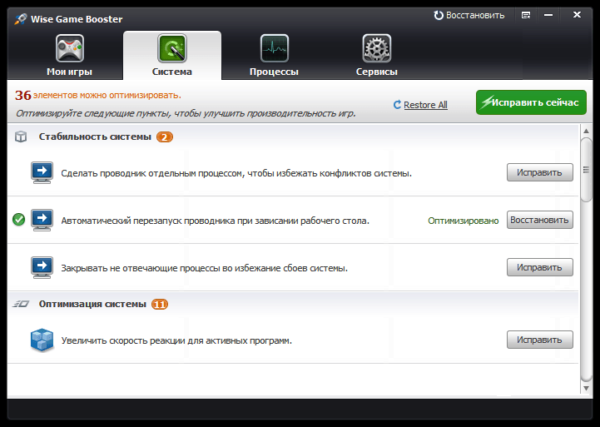Click Исправить for Закрывать не отвечающие процессы

click(x=540, y=267)
